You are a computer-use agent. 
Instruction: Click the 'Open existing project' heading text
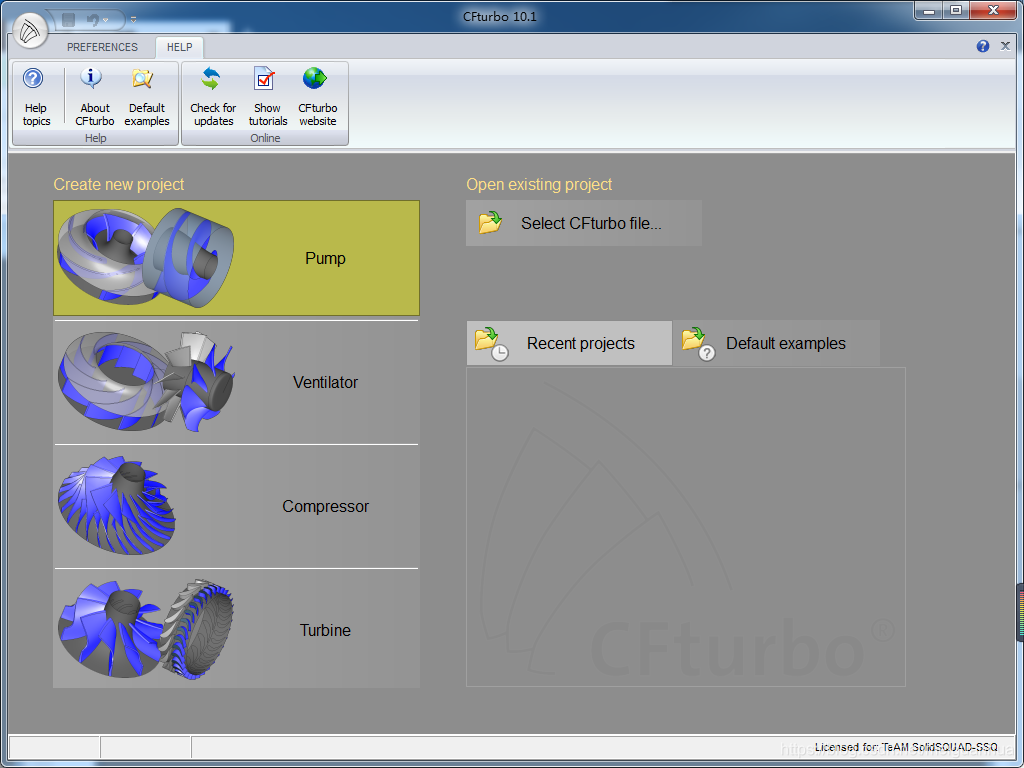pyautogui.click(x=539, y=185)
